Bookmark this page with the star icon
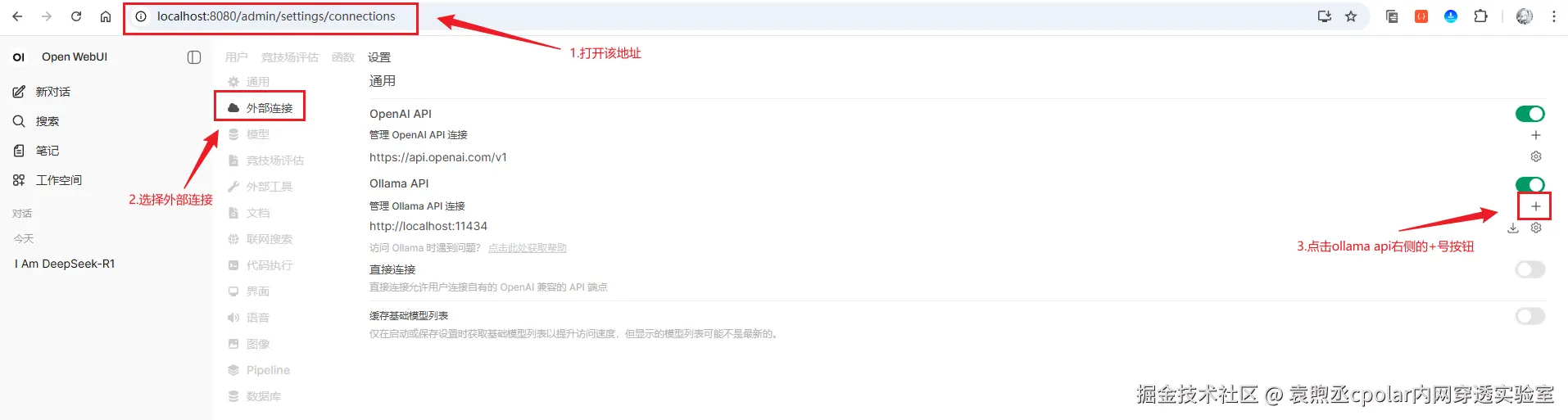 click(1351, 16)
